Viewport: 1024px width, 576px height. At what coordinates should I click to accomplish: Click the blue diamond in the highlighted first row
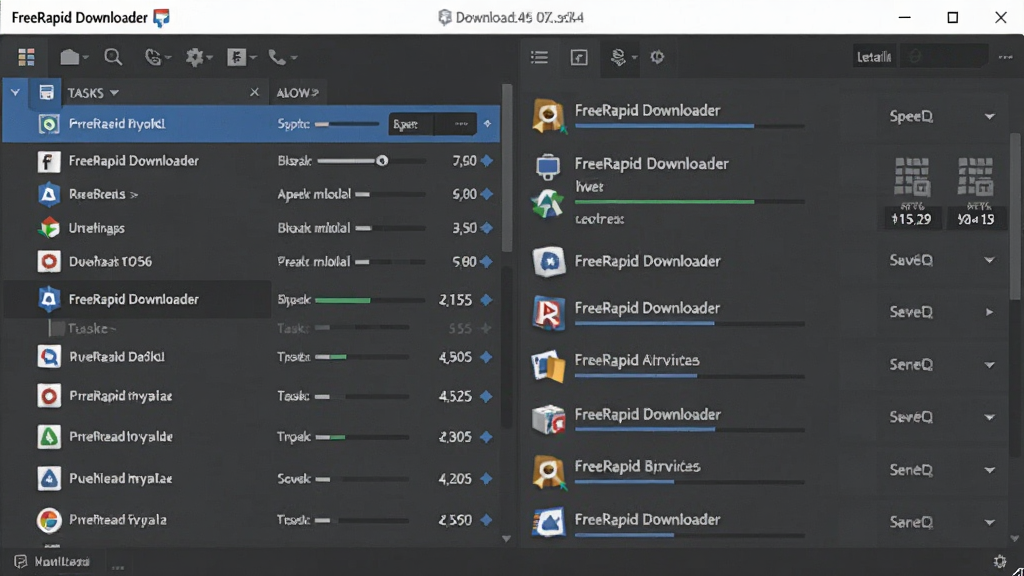click(487, 123)
